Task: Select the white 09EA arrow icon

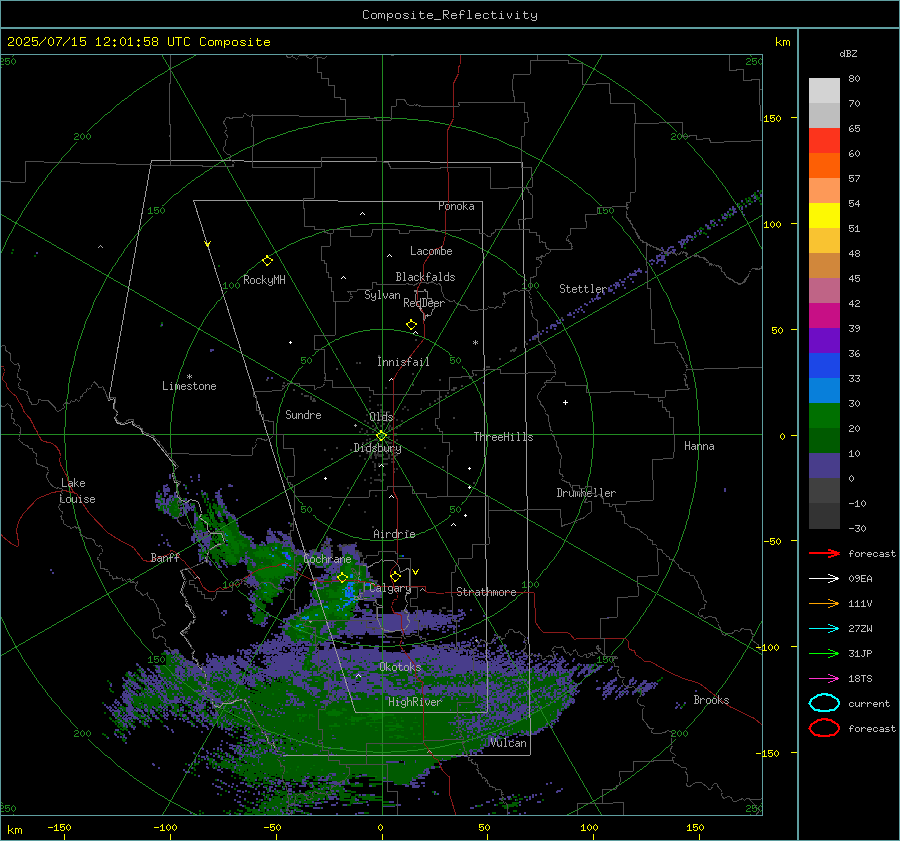Action: coord(824,579)
